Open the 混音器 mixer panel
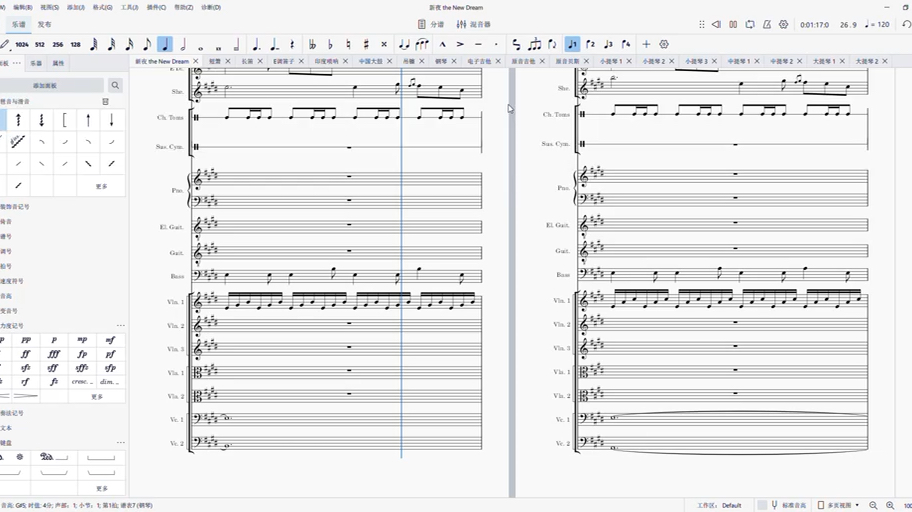 pyautogui.click(x=474, y=24)
